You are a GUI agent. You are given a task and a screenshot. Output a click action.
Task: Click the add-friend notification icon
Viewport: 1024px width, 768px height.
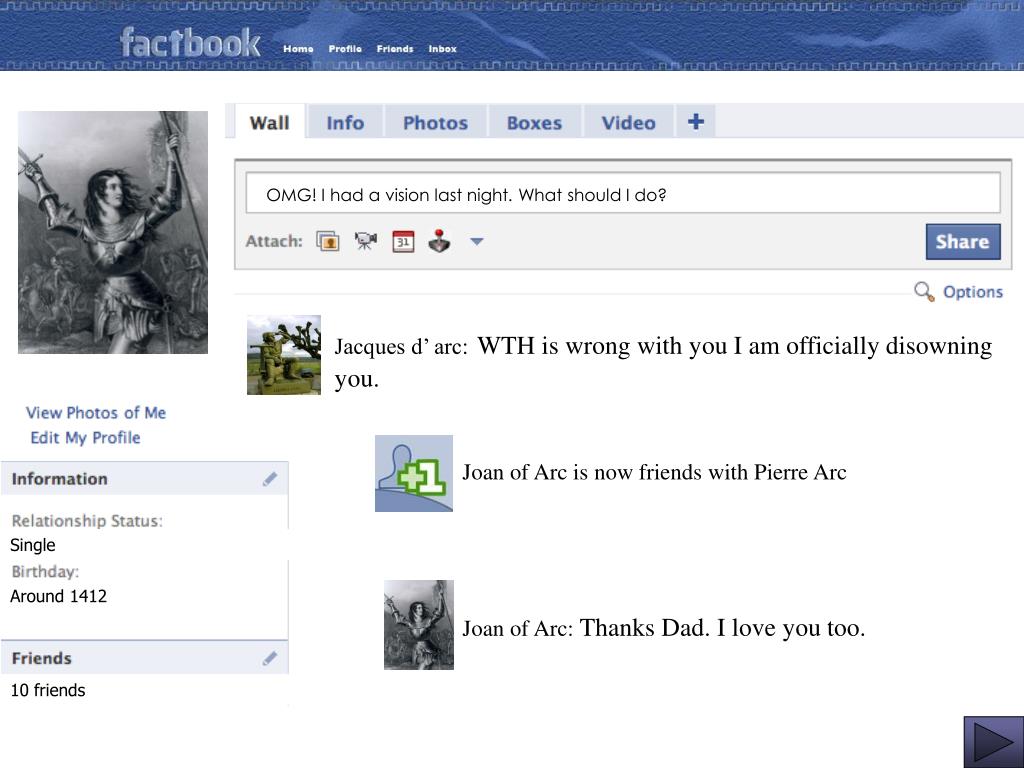413,473
